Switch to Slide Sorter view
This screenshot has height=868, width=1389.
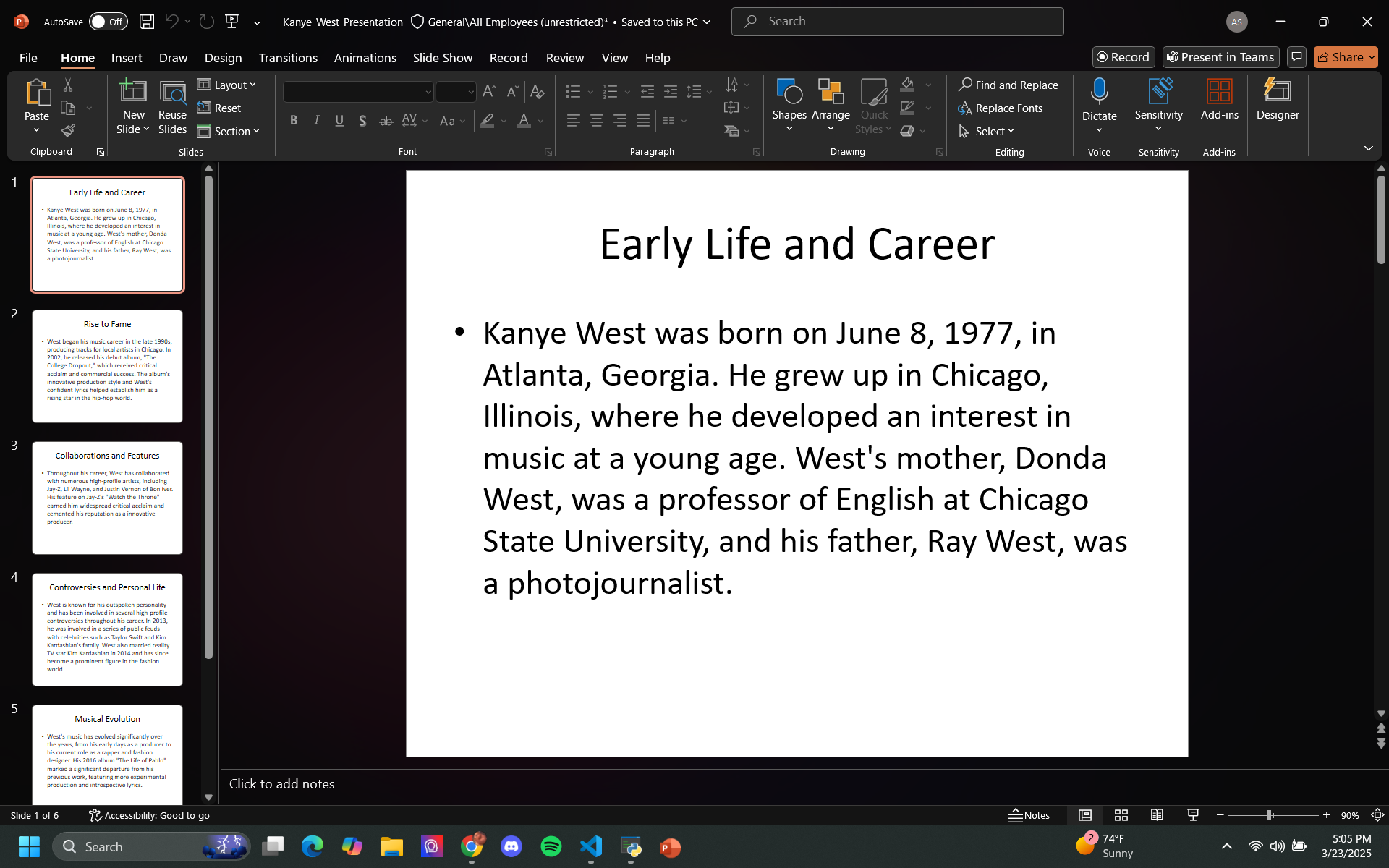coord(1121,815)
